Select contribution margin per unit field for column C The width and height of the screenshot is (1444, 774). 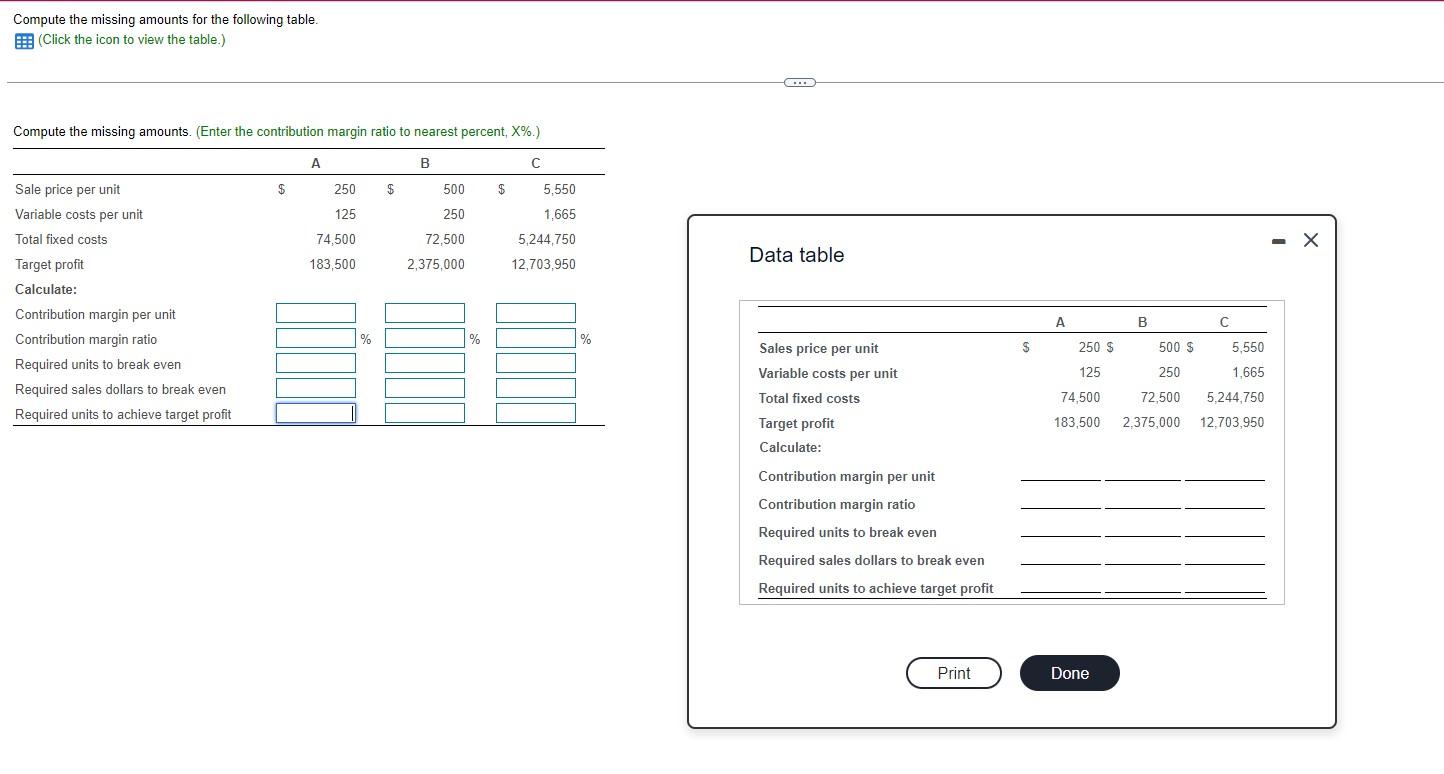pos(535,313)
